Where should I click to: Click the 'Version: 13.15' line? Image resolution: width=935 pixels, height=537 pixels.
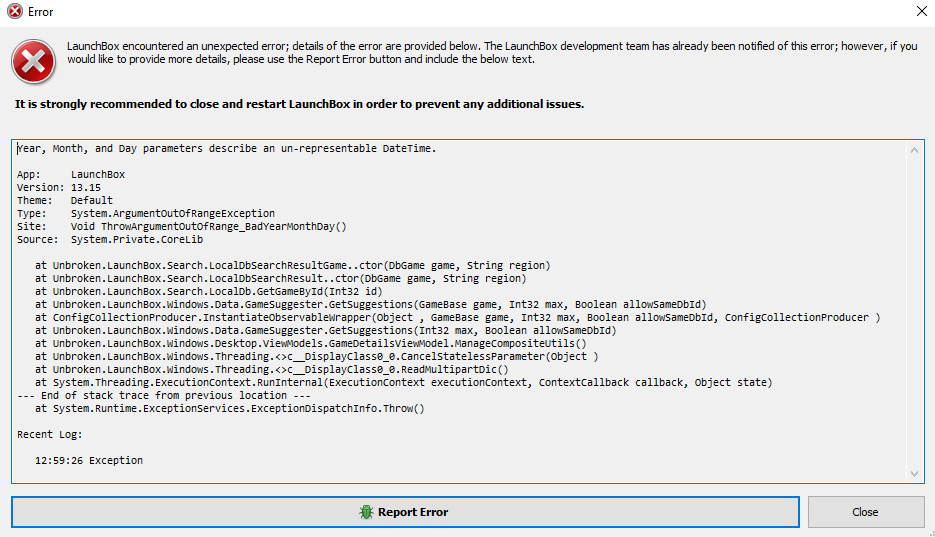59,187
